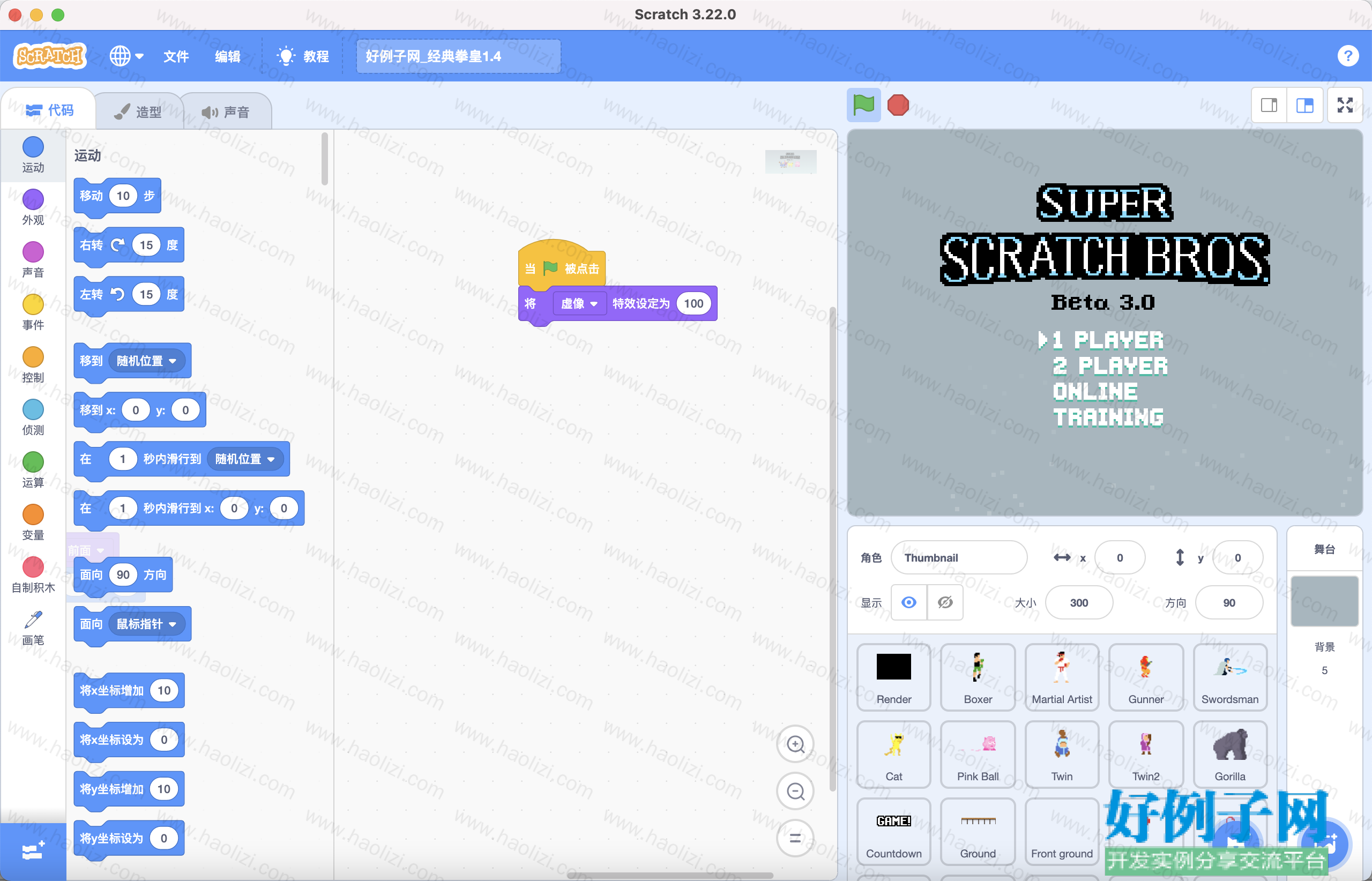Open the Scratch logo home link

click(50, 56)
